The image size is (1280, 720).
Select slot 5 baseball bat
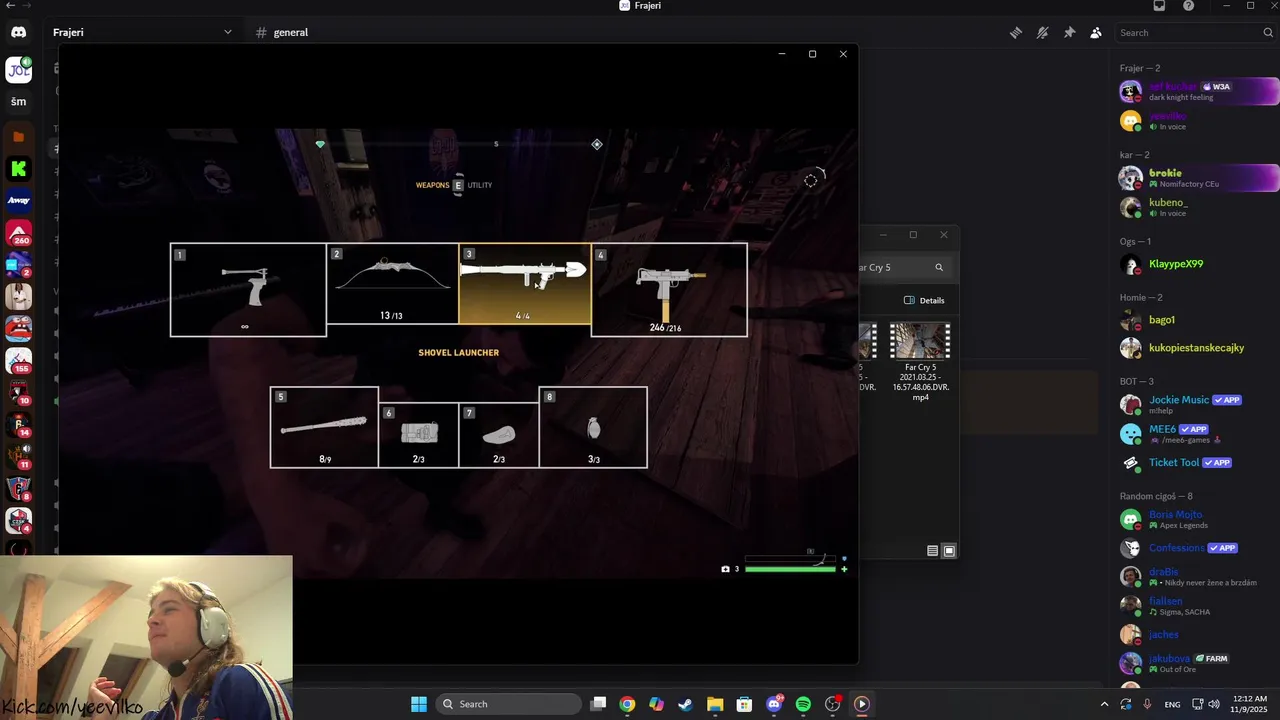[324, 427]
